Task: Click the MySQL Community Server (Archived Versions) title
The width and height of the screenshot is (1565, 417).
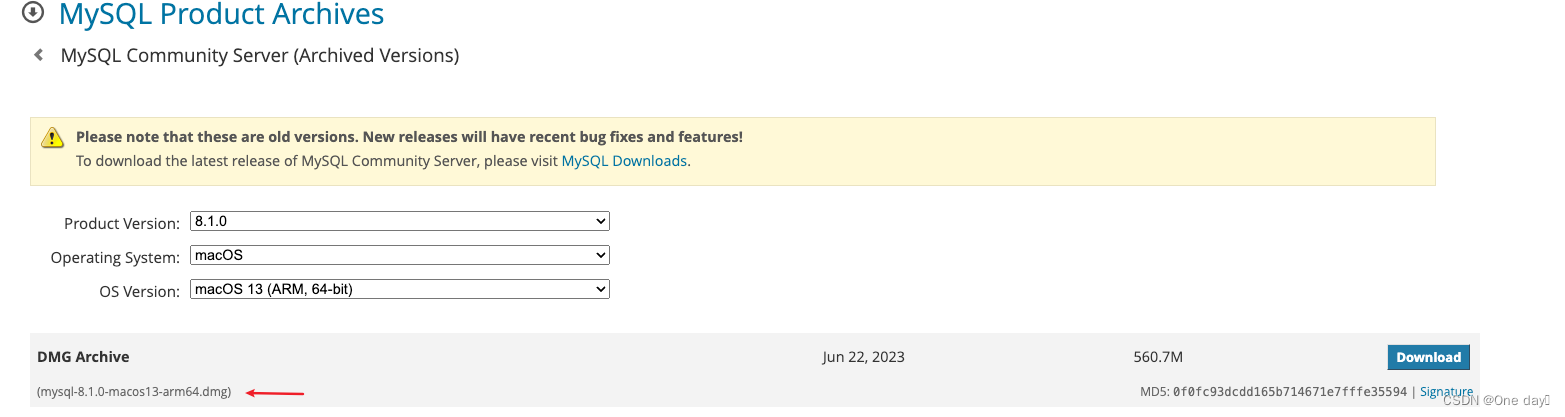Action: [x=260, y=55]
